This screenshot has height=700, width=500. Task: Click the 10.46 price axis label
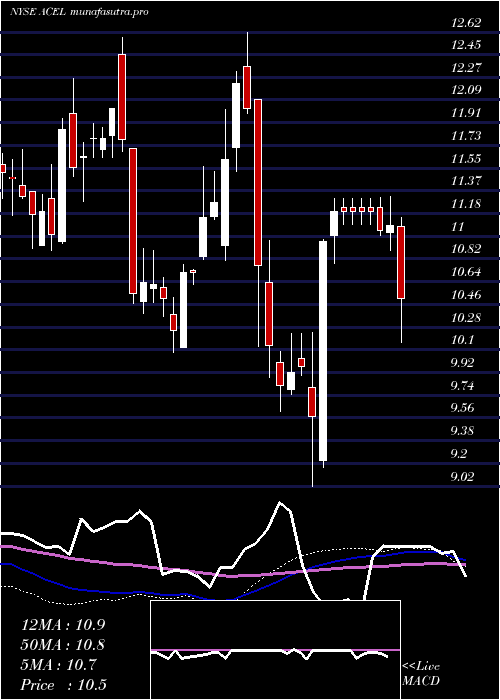[466, 295]
